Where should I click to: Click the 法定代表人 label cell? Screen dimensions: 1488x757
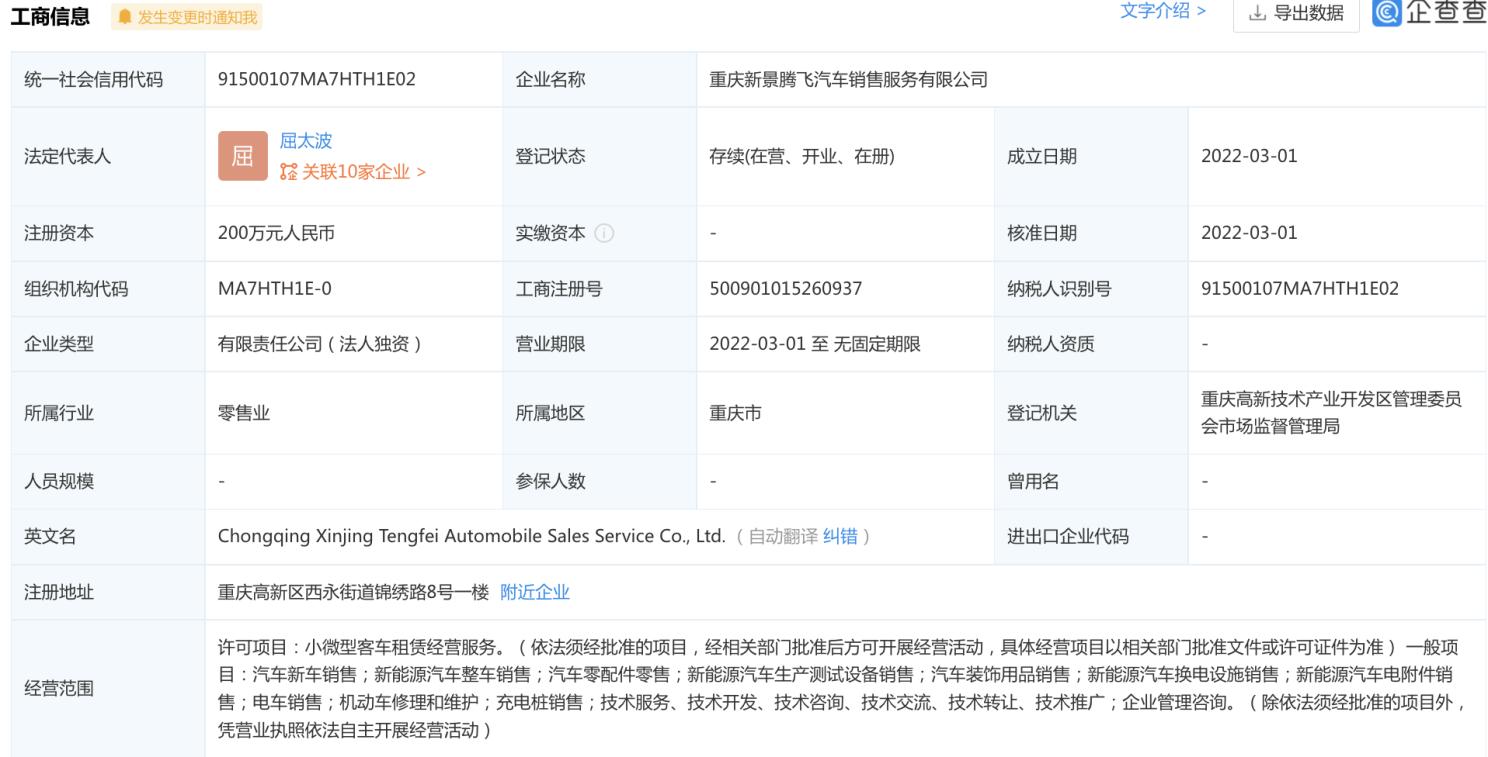(x=107, y=156)
